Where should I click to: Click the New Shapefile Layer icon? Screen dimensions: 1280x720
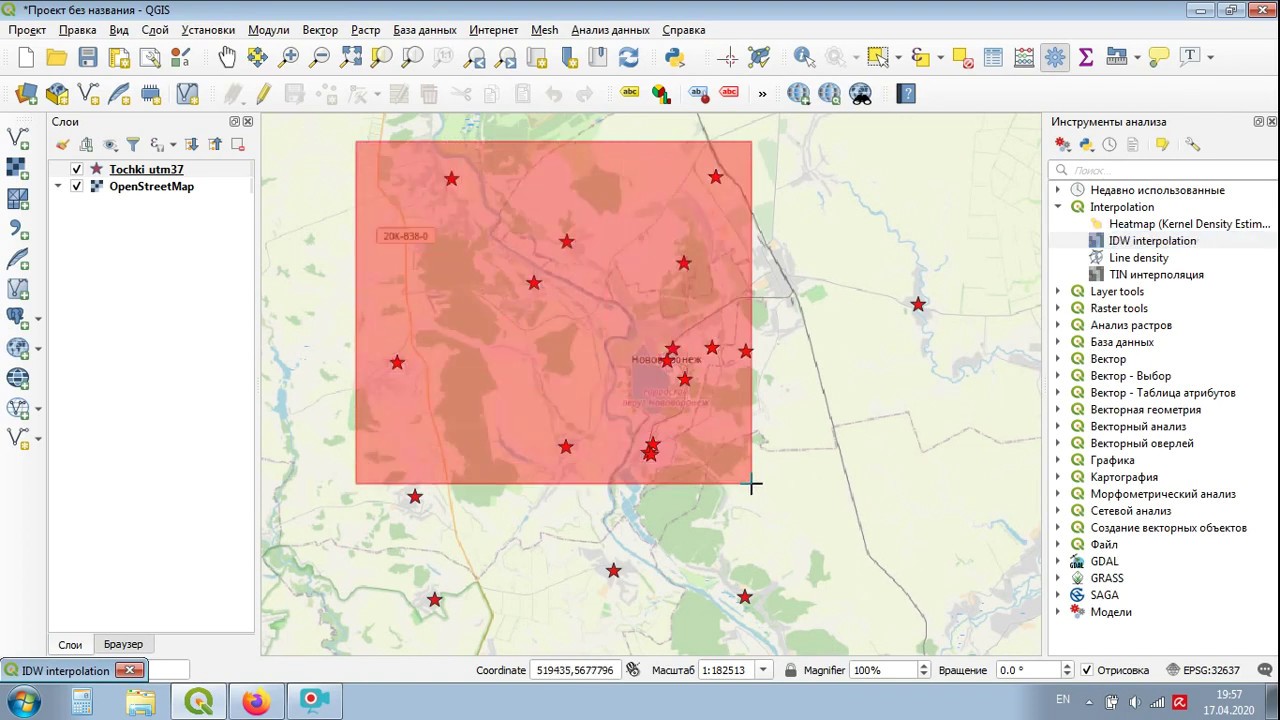88,94
